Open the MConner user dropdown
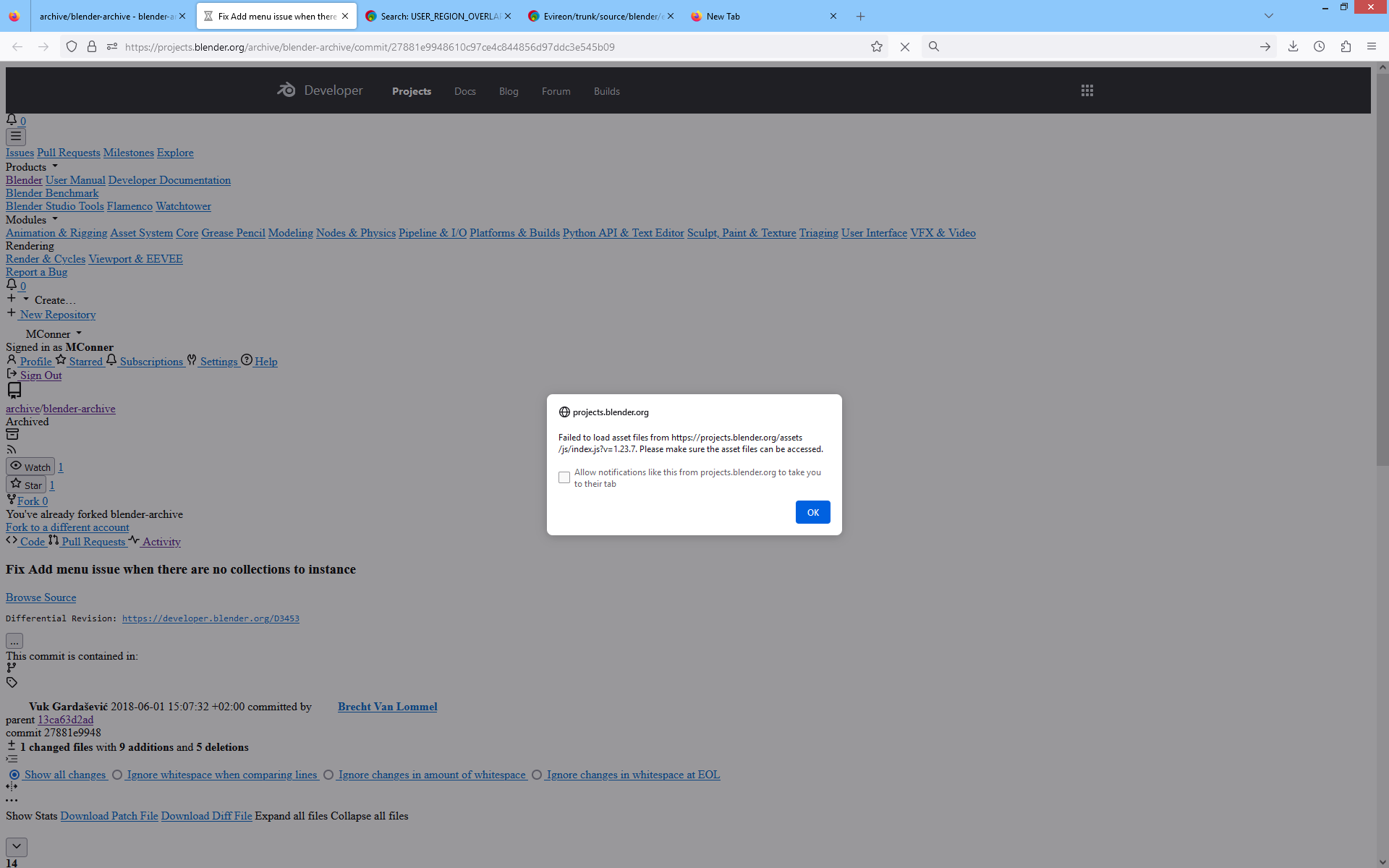This screenshot has height=868, width=1389. pos(54,334)
